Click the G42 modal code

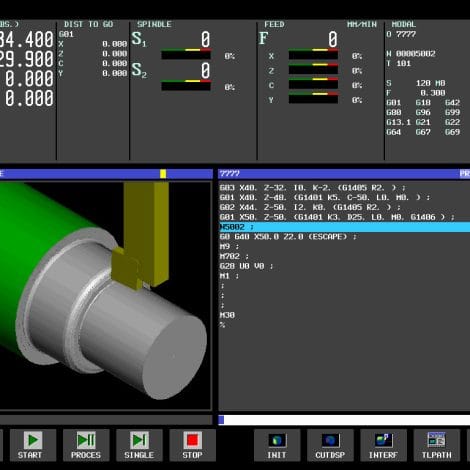tap(452, 103)
